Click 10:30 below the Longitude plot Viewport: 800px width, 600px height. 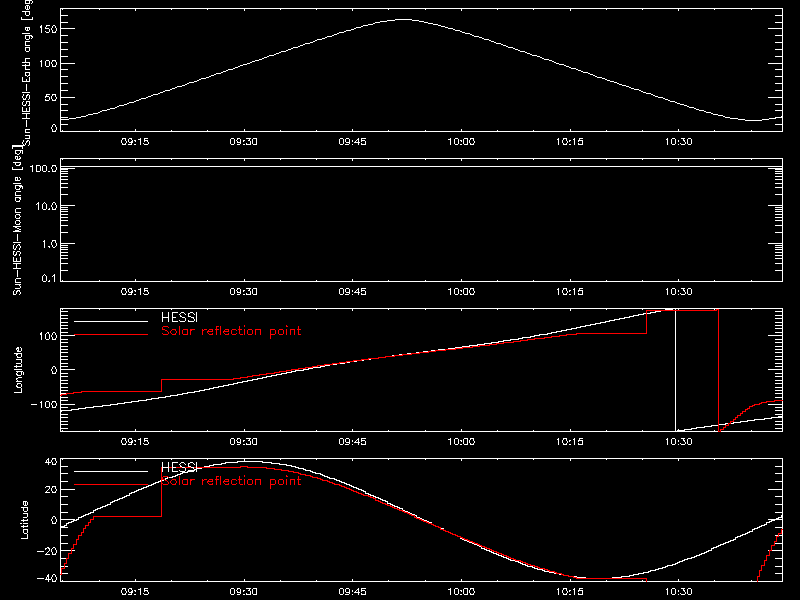679,442
